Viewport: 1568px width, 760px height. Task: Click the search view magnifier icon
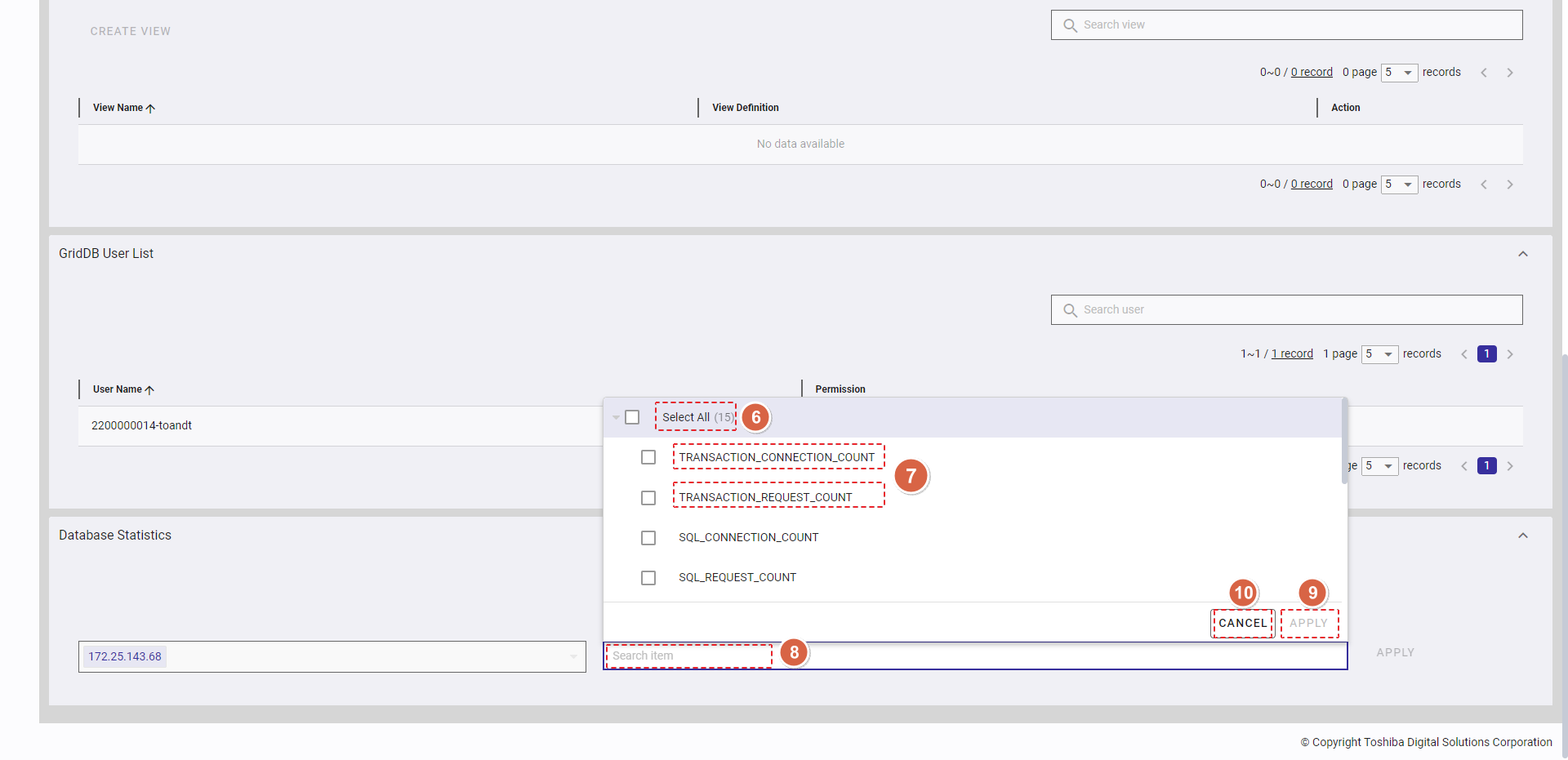coord(1070,25)
